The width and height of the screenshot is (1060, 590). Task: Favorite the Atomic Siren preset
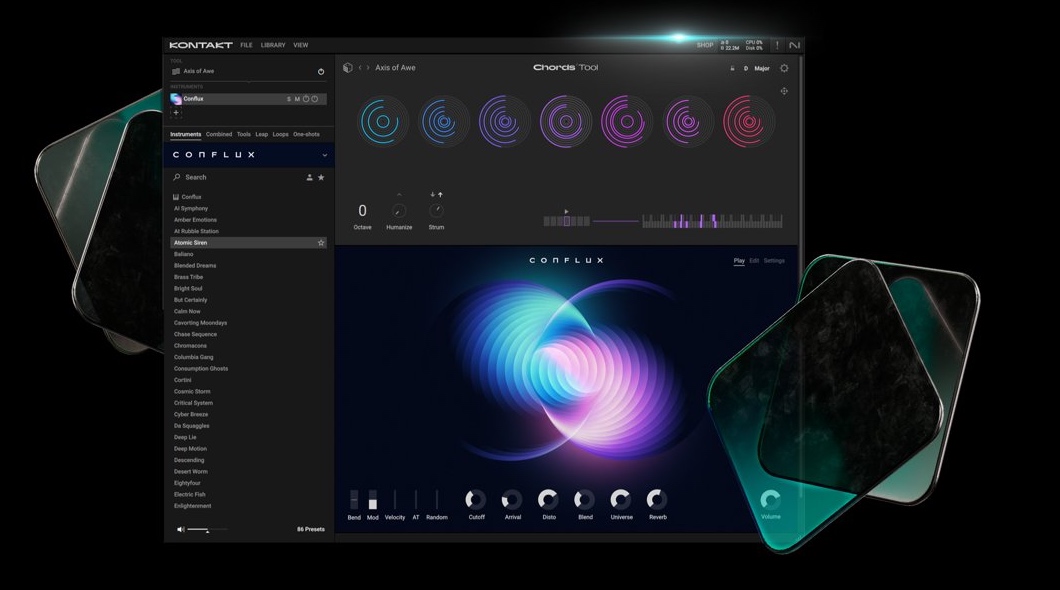point(321,243)
